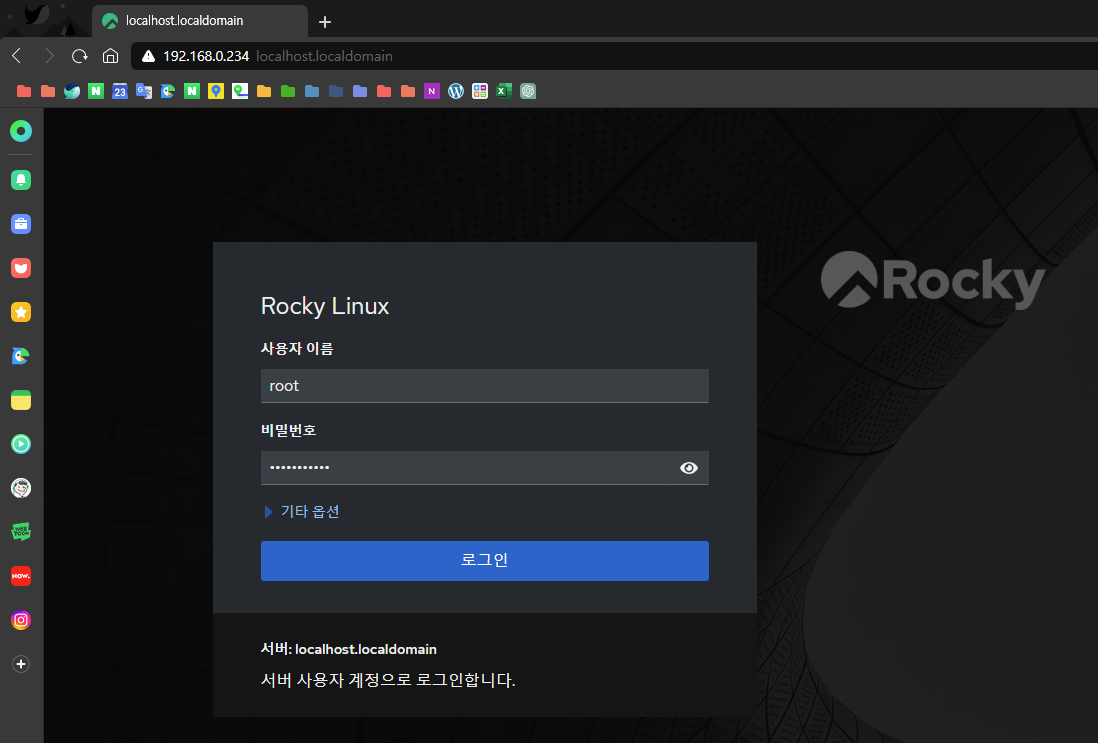Image resolution: width=1098 pixels, height=743 pixels.
Task: Open the Google Calendar 23 bookmark
Action: tap(120, 91)
